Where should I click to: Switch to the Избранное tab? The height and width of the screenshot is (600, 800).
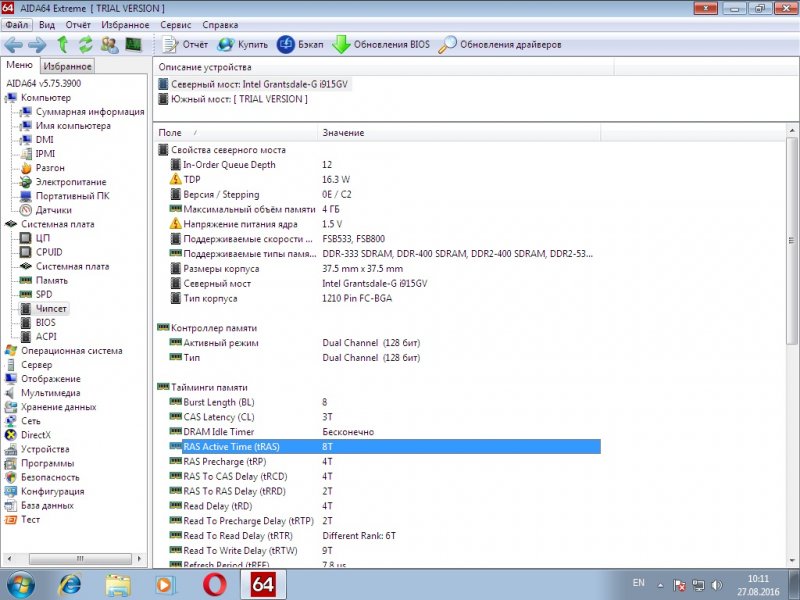tap(67, 66)
